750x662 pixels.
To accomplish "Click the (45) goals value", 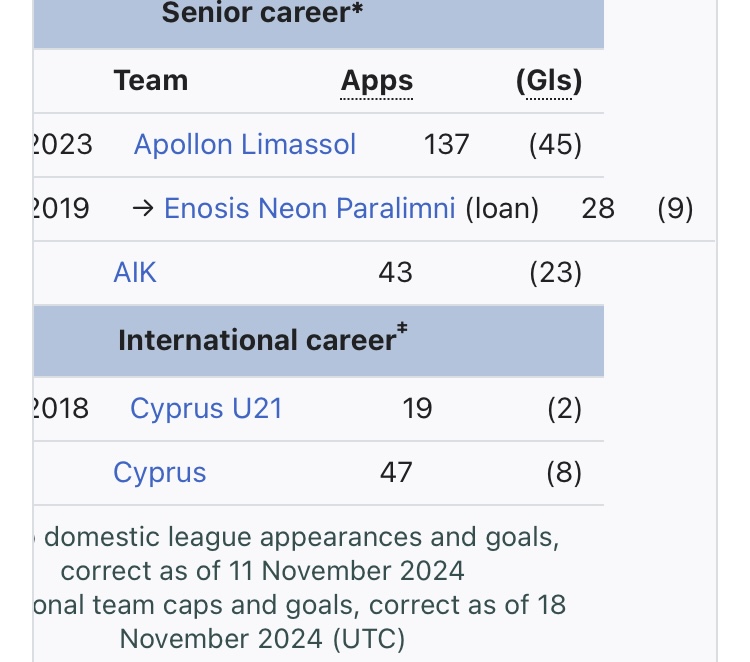I will [x=555, y=145].
